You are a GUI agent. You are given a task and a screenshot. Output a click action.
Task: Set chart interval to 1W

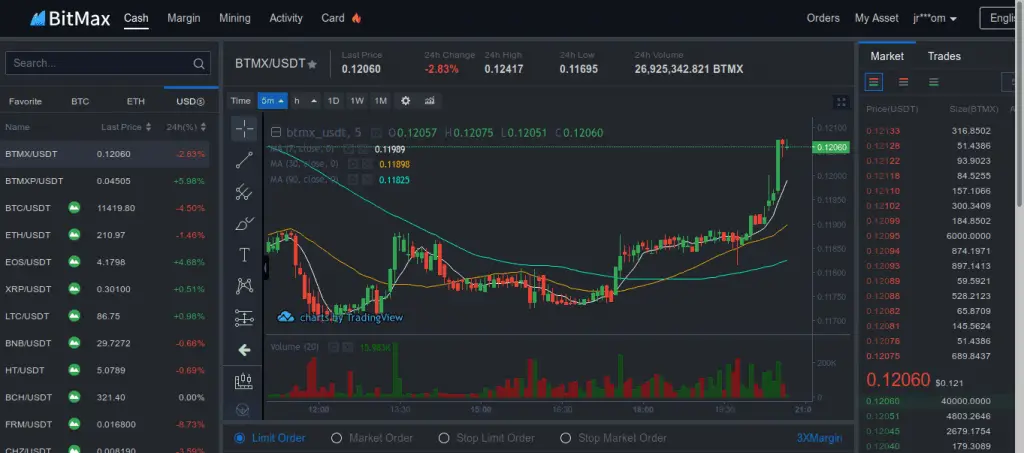[357, 101]
